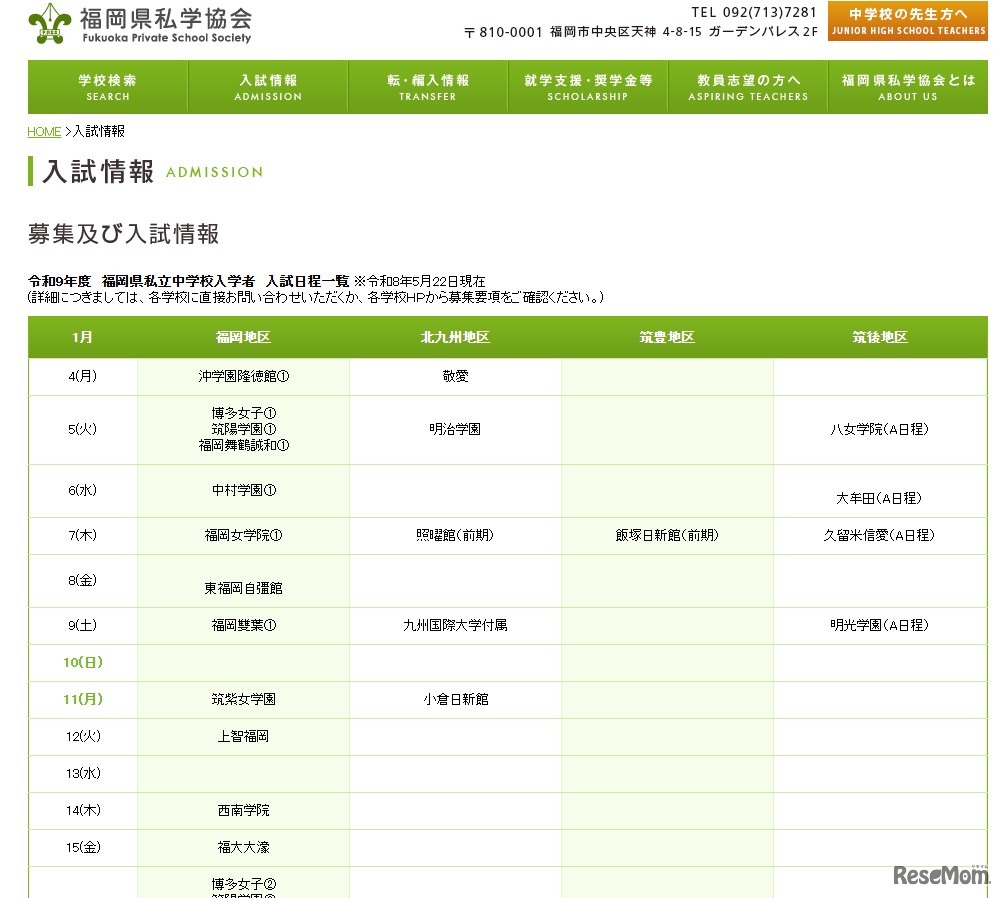This screenshot has width=1004, height=898.
Task: Click 博多女子② in the bottom row
Action: pos(243,885)
